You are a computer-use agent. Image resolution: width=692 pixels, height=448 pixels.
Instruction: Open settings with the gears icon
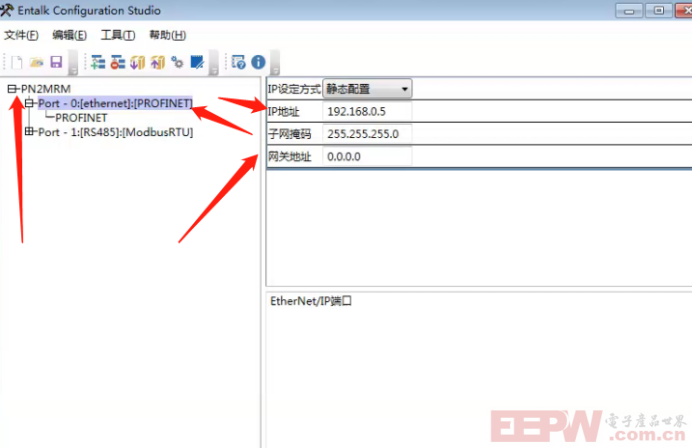(177, 62)
